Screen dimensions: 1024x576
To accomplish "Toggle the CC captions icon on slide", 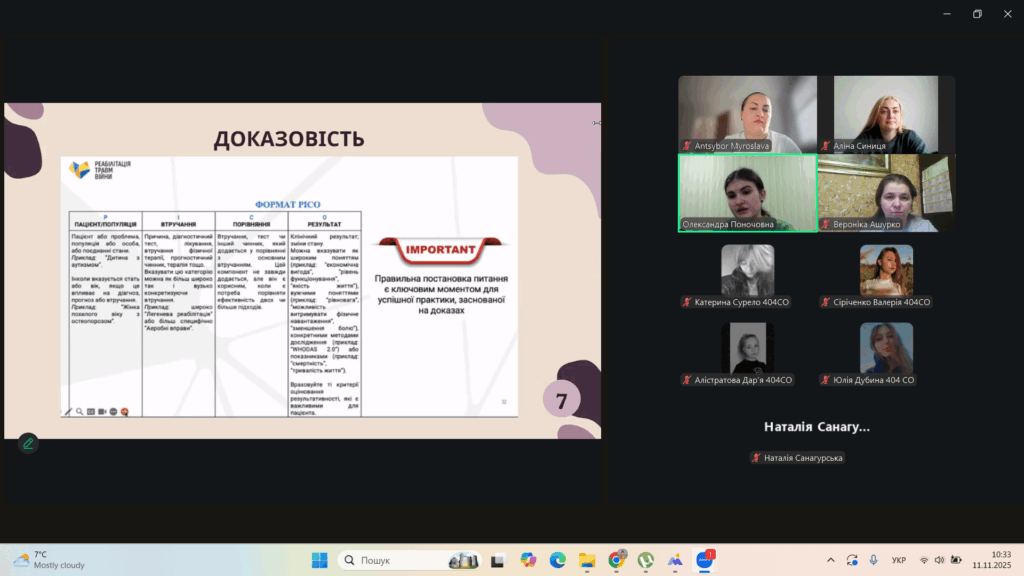I will click(91, 411).
